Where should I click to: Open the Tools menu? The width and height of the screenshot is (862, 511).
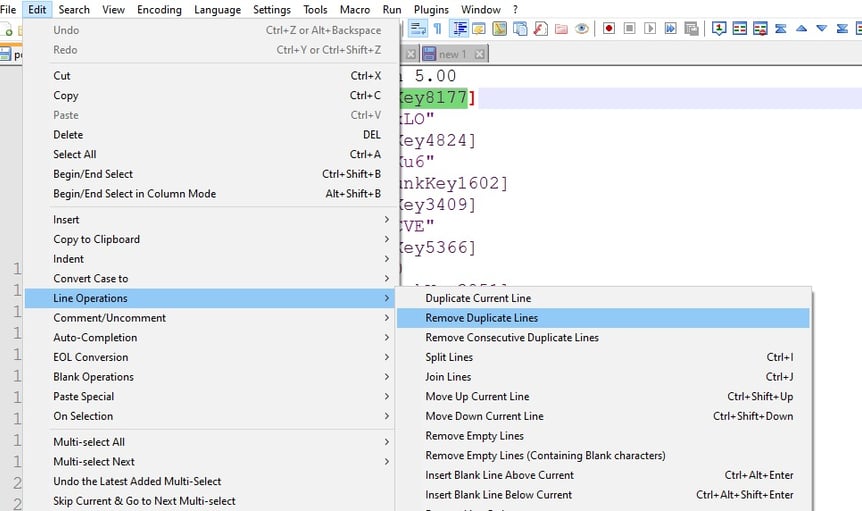click(x=315, y=9)
